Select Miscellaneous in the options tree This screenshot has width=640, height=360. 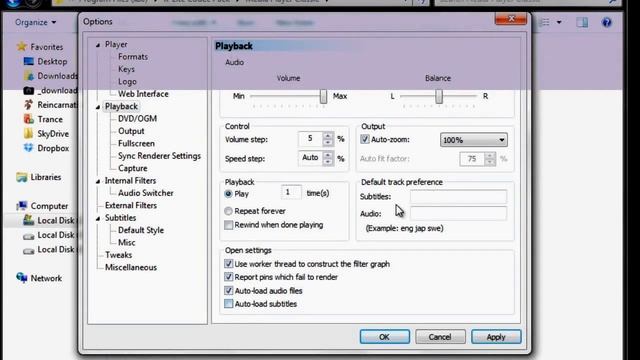pos(131,267)
